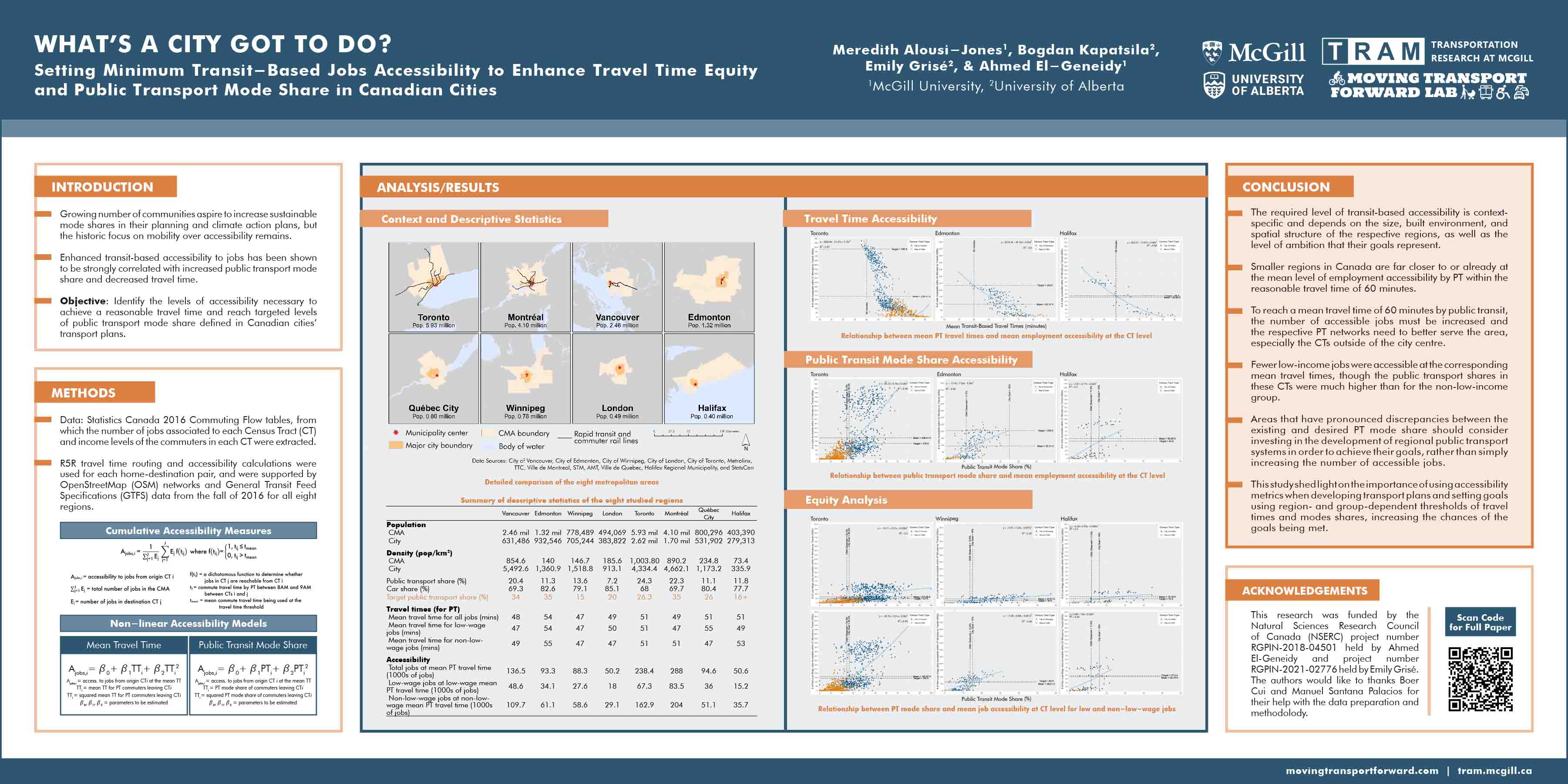Click the cars icon in lab logo
The height and width of the screenshot is (784, 1568).
[x=1521, y=93]
